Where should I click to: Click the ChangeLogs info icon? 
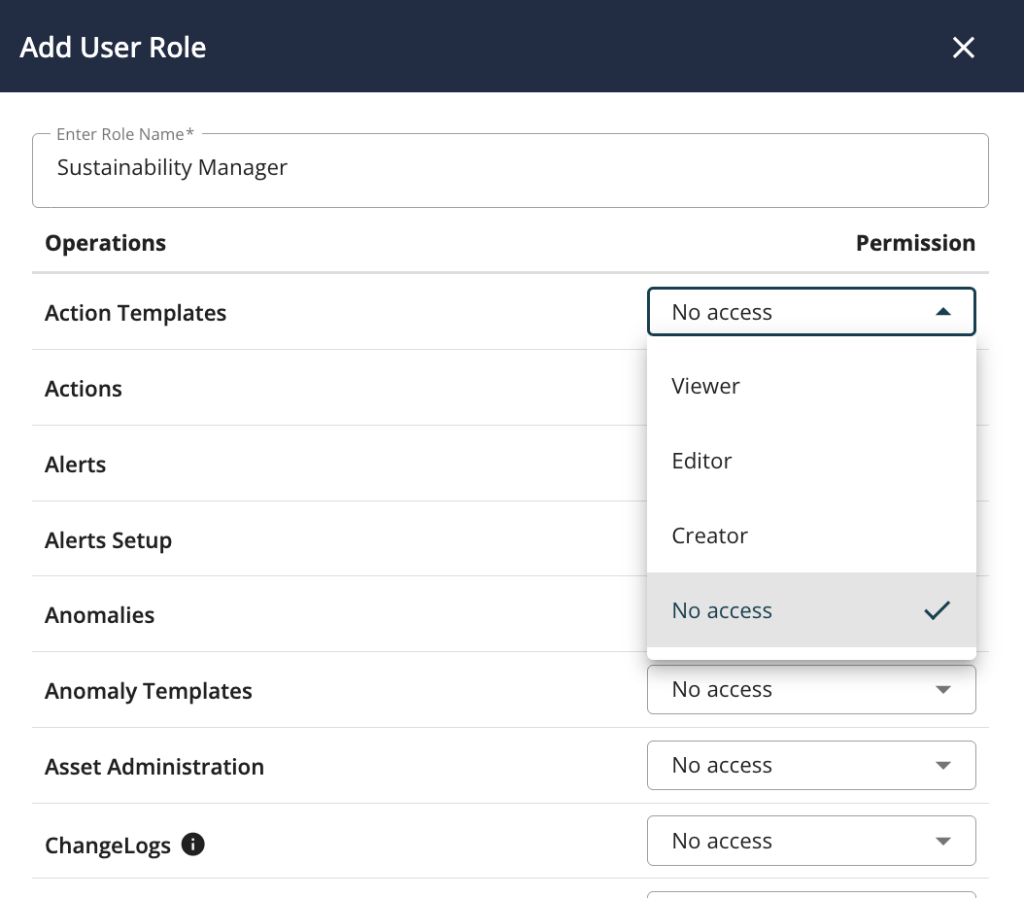point(193,844)
